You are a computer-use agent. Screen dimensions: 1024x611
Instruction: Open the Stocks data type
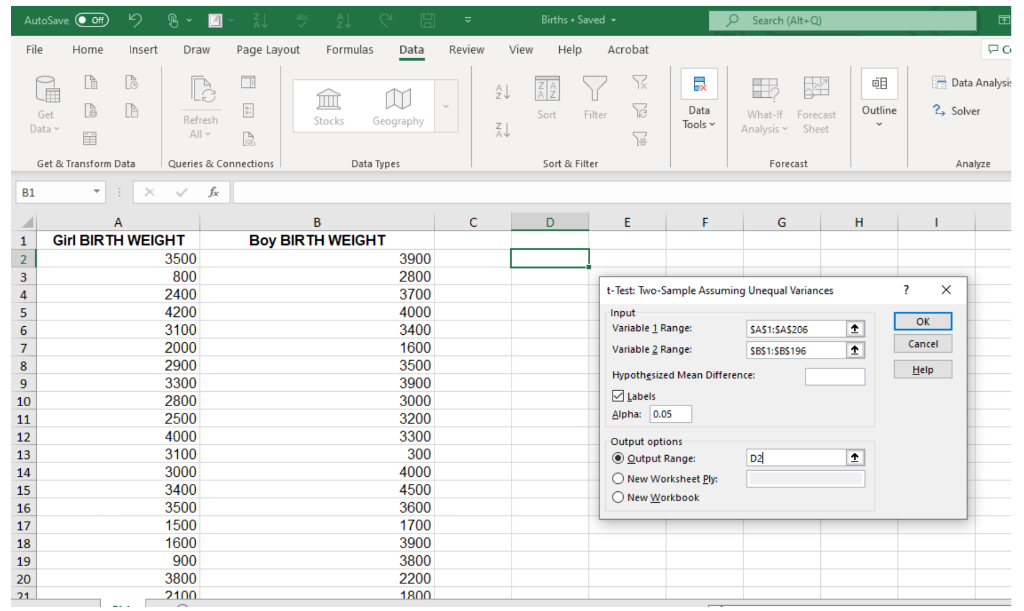[330, 103]
